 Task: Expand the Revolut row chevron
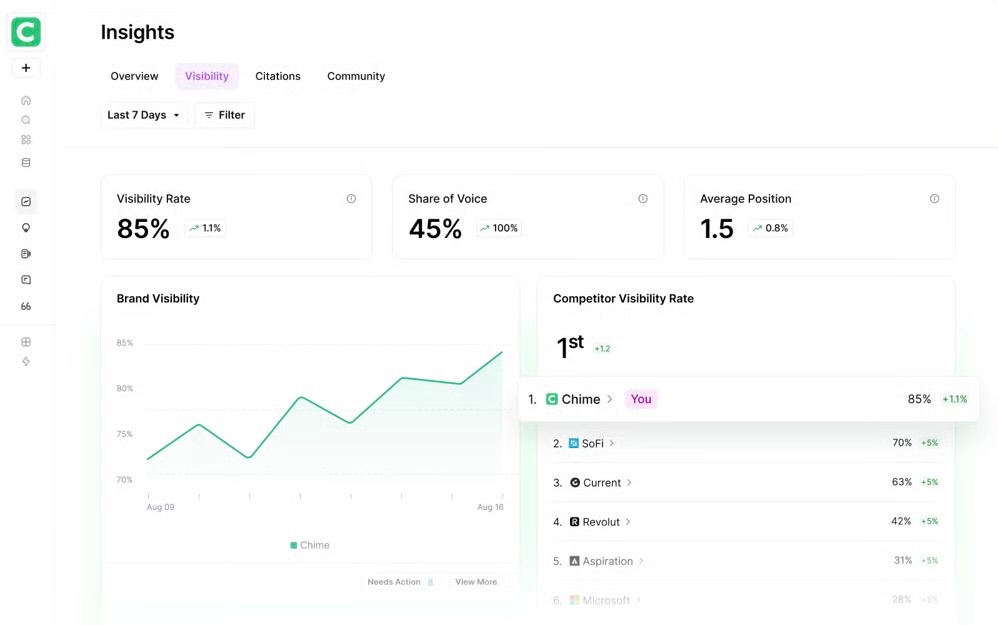[628, 522]
